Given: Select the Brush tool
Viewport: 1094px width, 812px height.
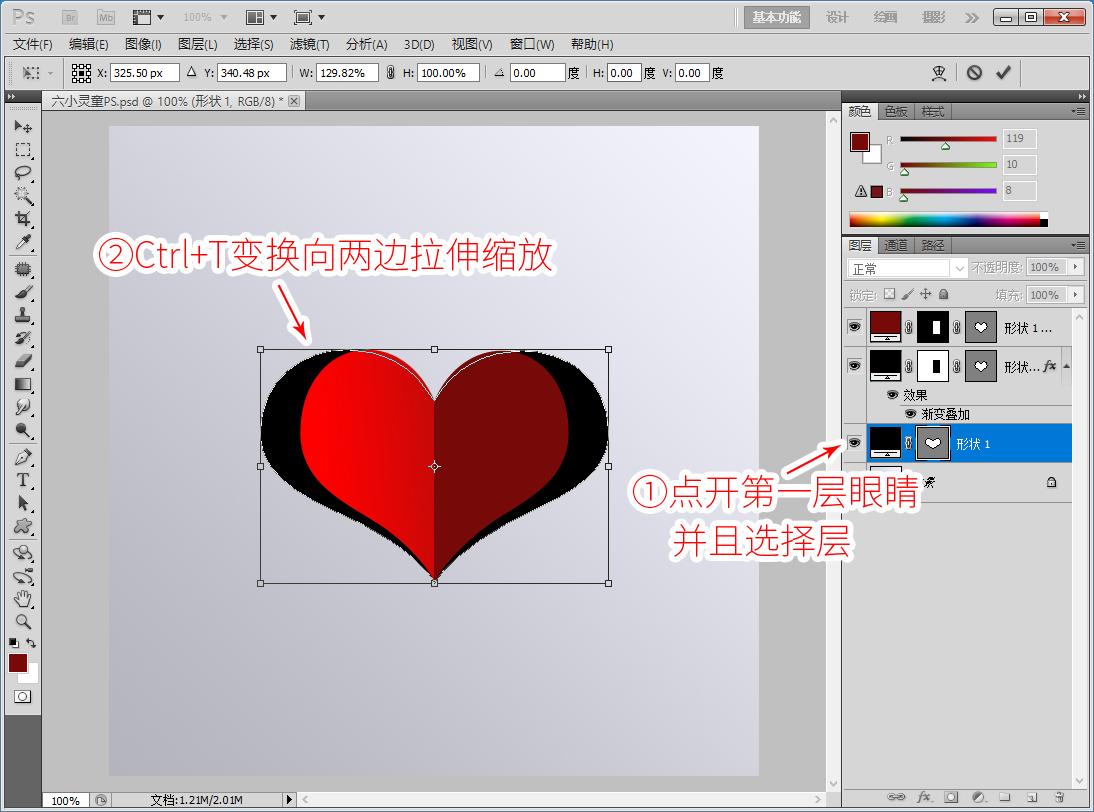Looking at the screenshot, I should (22, 292).
